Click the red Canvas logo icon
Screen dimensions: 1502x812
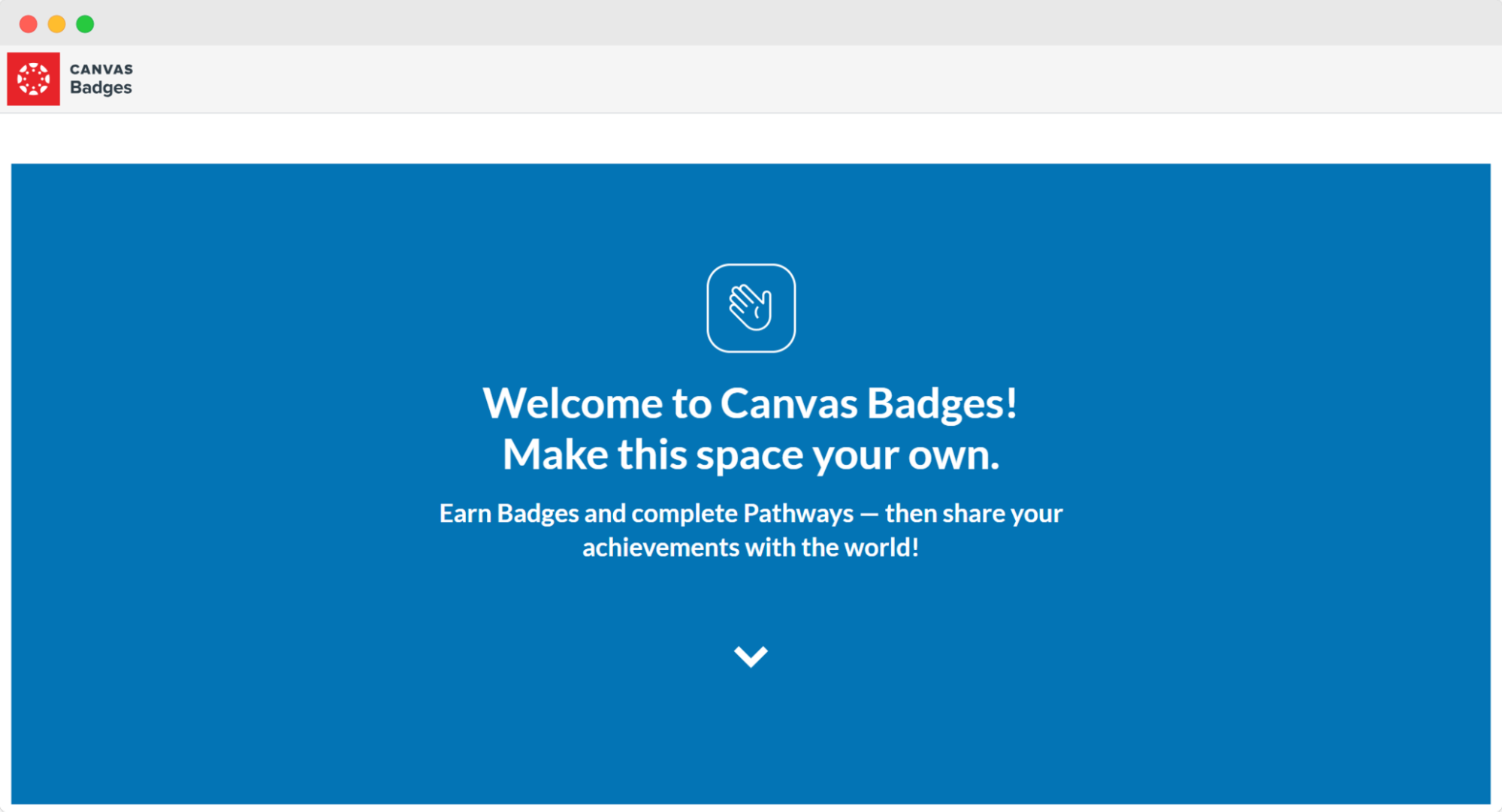[33, 79]
